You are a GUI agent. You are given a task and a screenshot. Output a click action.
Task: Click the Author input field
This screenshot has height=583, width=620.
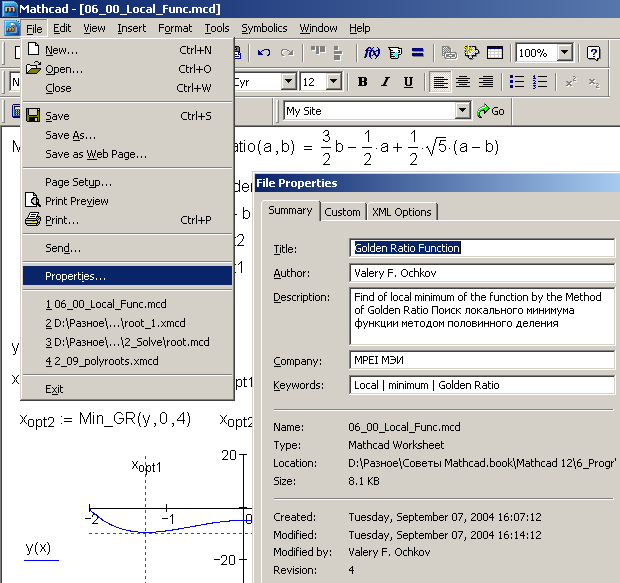click(482, 273)
